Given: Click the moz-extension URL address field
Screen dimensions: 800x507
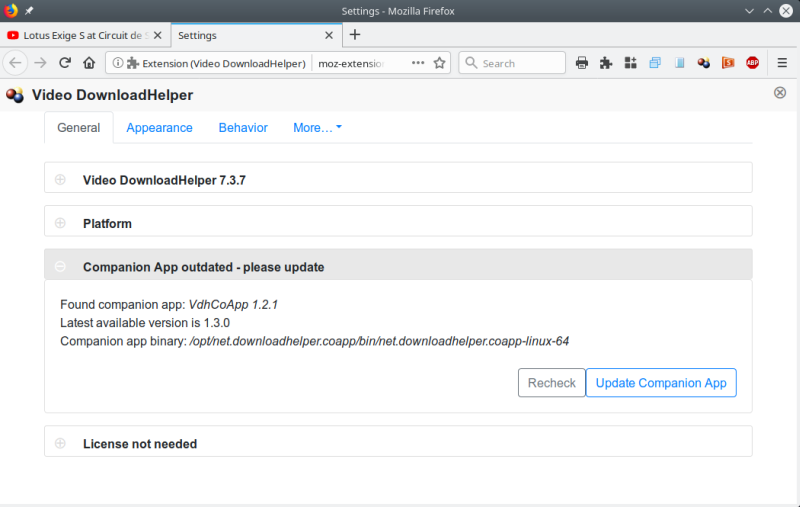Looking at the screenshot, I should 352,63.
